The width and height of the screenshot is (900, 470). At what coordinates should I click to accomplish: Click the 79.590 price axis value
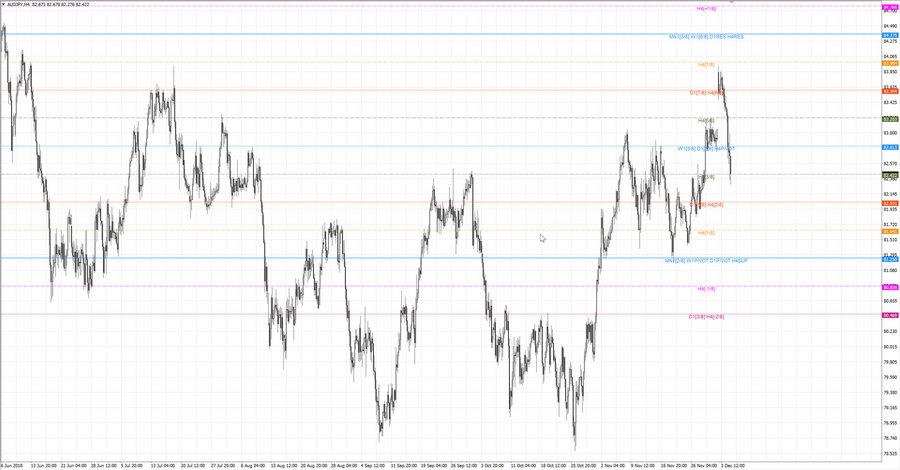[890, 377]
